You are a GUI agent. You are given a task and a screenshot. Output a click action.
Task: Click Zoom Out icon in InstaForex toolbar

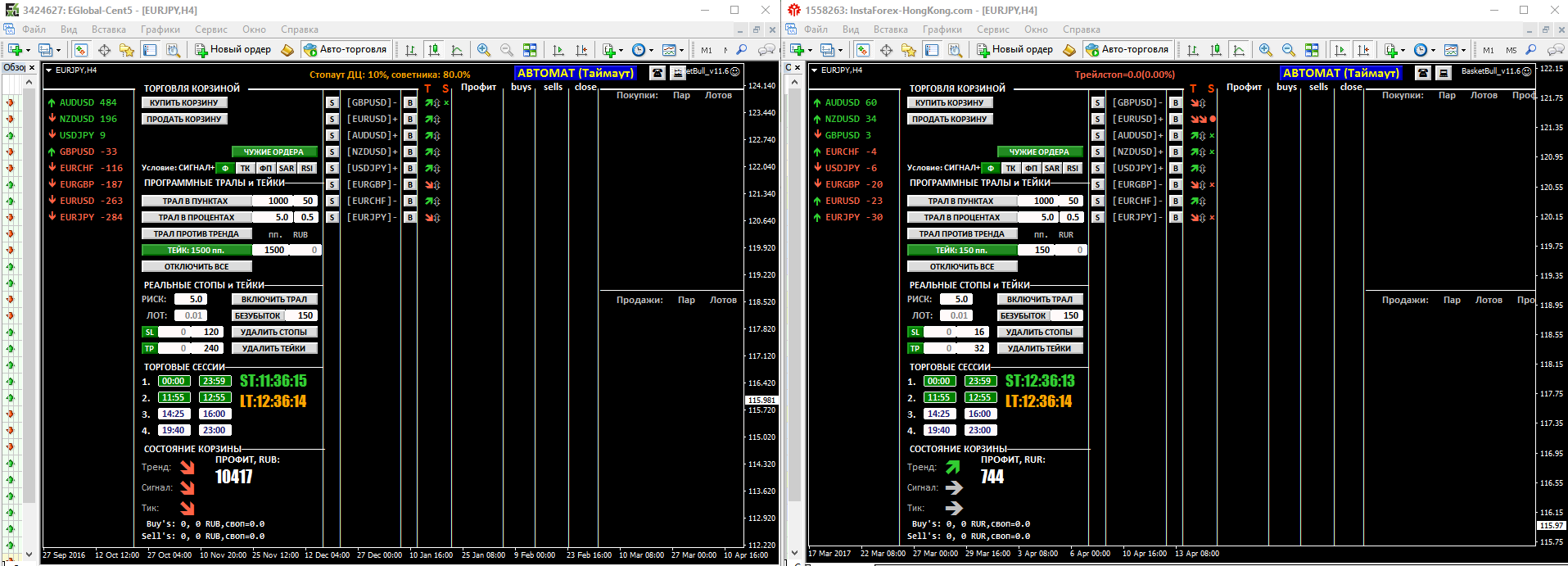1289,50
